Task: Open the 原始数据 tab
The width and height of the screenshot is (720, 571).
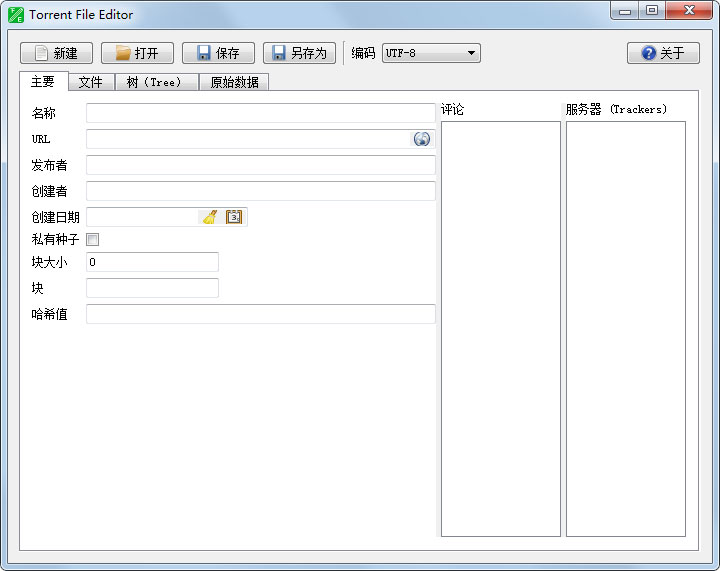Action: 234,82
